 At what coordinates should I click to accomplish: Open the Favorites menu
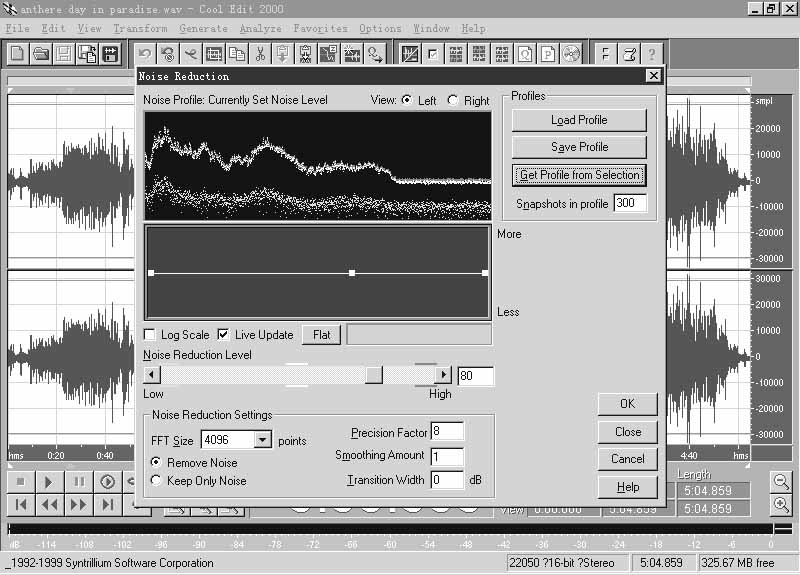pos(320,29)
